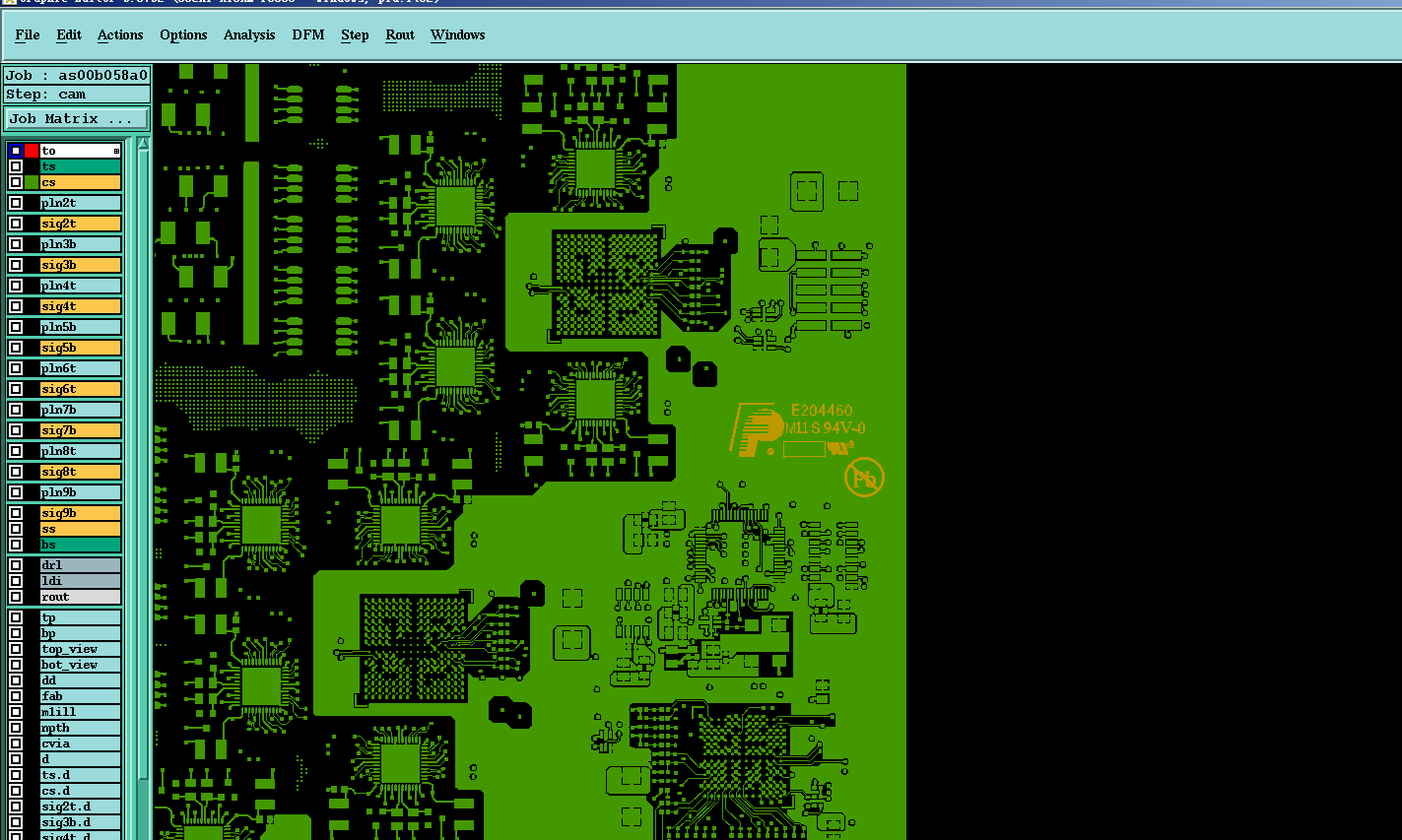Select the 'ts.d' layer name

coord(80,775)
